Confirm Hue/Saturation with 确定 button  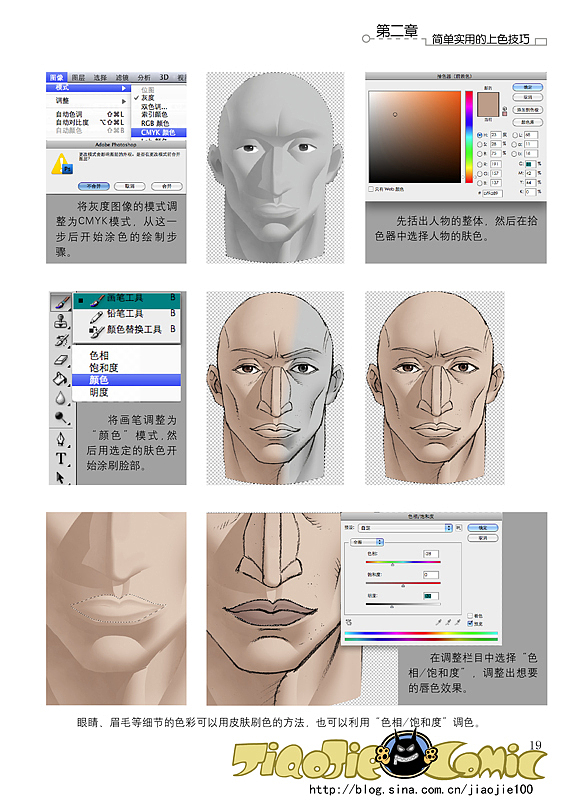pyautogui.click(x=483, y=528)
